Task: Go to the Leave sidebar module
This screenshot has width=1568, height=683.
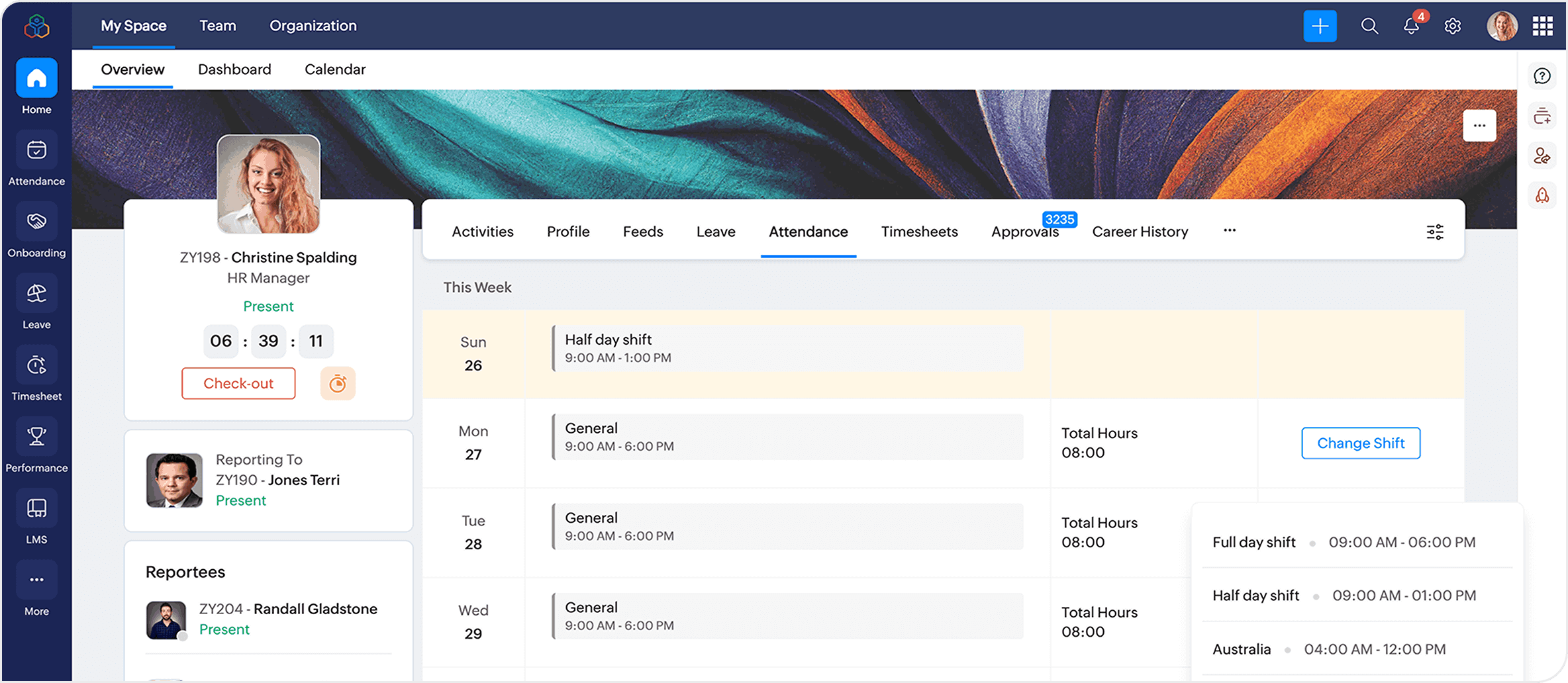Action: [36, 294]
